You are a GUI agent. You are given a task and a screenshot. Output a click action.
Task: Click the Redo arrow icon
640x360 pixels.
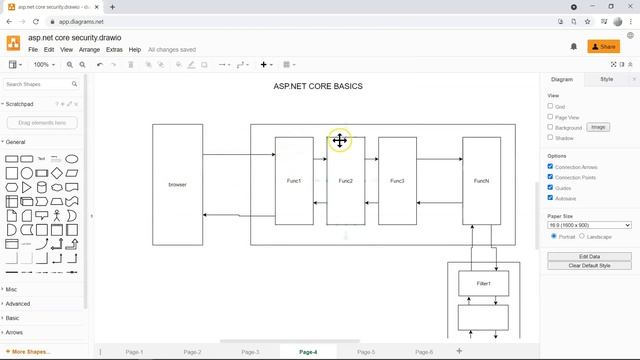pyautogui.click(x=113, y=64)
